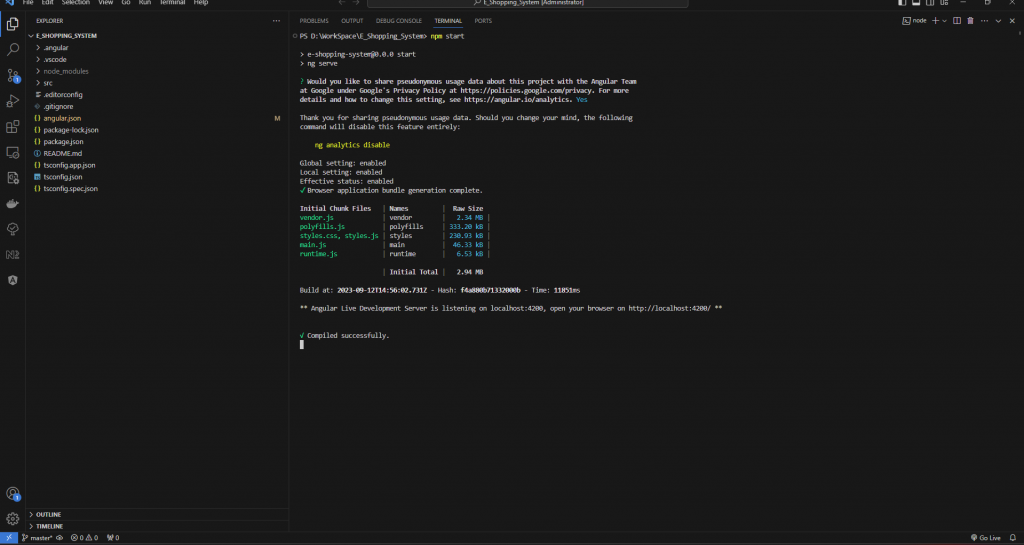Toggle the panel layout icon
The image size is (1024, 545).
coord(918,3)
